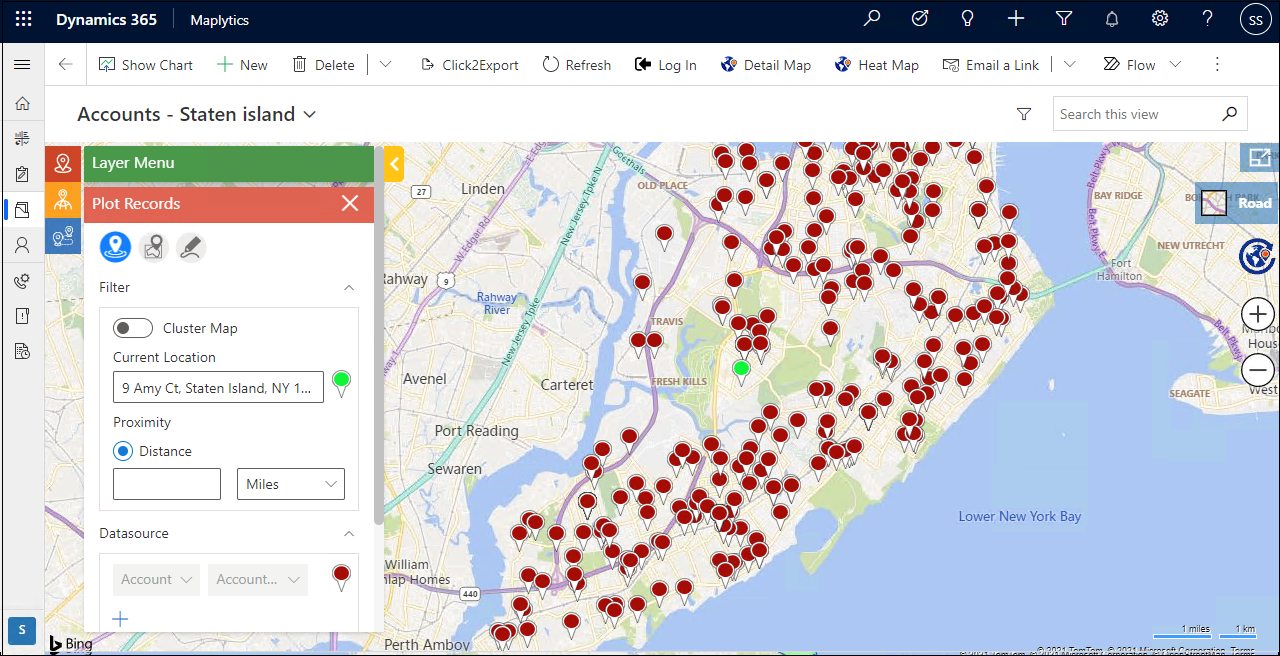This screenshot has height=656, width=1280.
Task: Open the view filter funnel icon
Action: [x=1024, y=114]
